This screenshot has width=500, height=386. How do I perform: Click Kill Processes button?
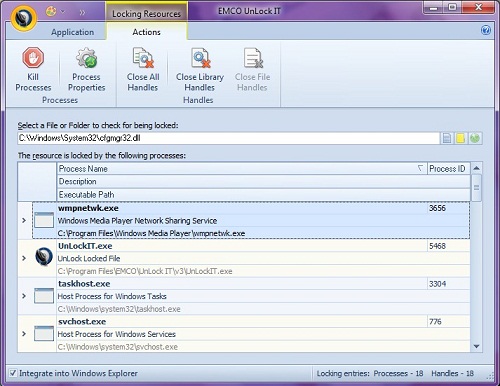tap(33, 70)
